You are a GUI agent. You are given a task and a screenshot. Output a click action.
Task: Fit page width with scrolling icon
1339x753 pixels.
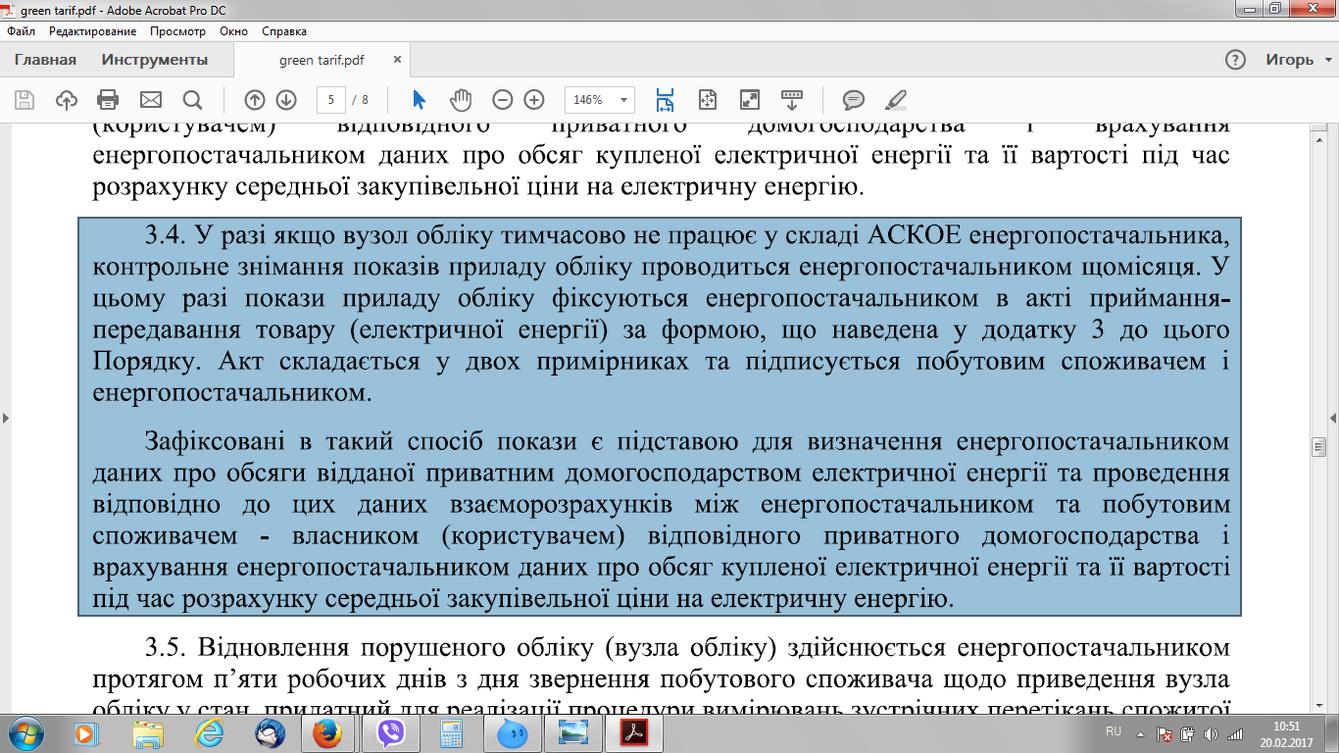point(665,100)
